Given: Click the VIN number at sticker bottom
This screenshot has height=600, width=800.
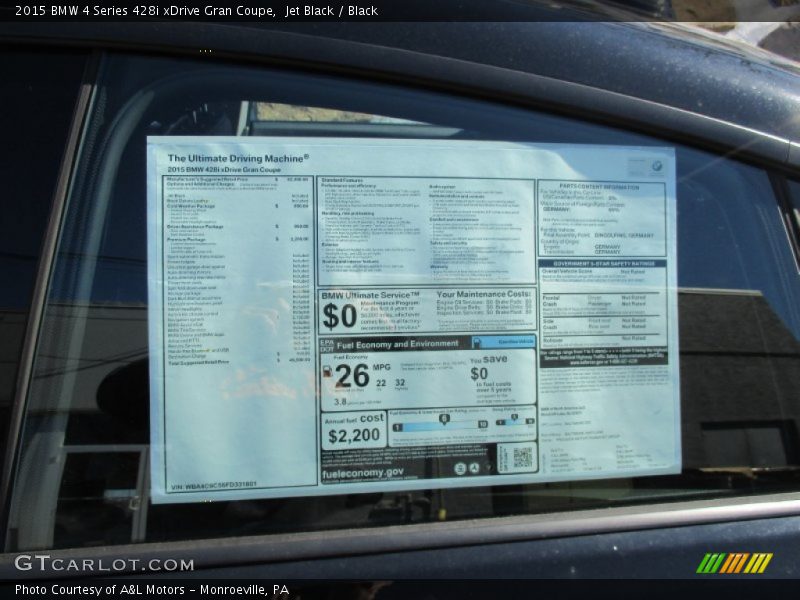Looking at the screenshot, I should point(214,485).
